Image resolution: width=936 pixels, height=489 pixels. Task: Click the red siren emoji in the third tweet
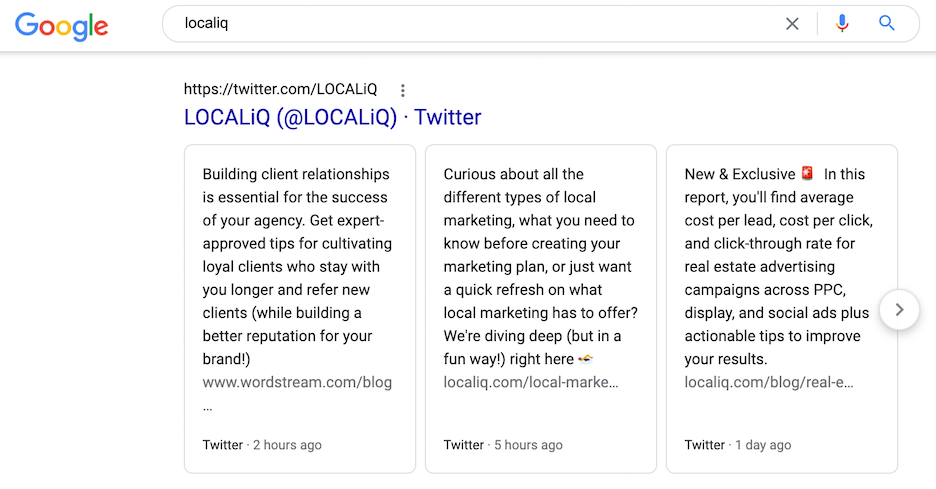[807, 173]
